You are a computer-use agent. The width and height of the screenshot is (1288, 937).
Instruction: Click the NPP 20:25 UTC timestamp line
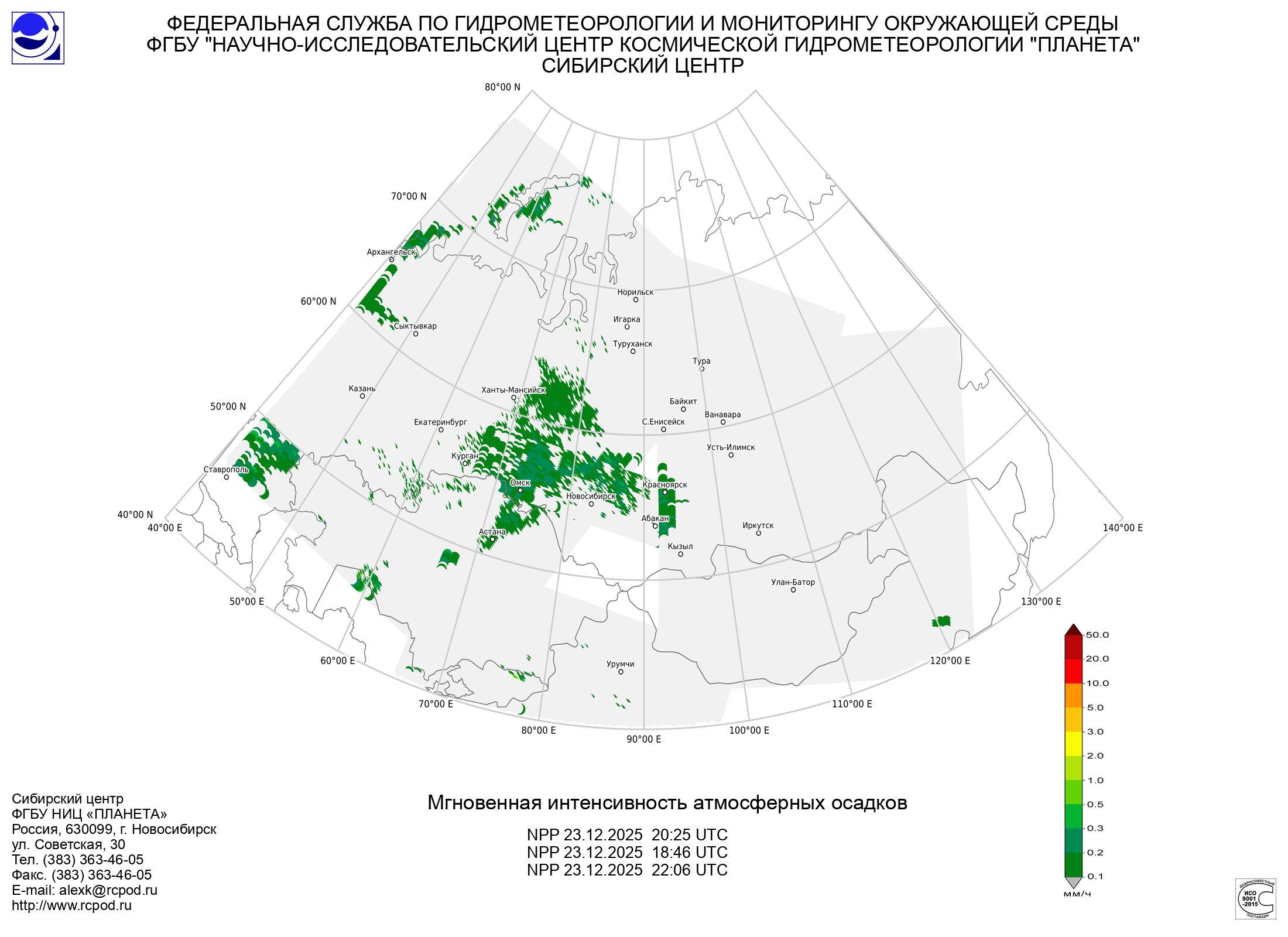click(x=627, y=835)
